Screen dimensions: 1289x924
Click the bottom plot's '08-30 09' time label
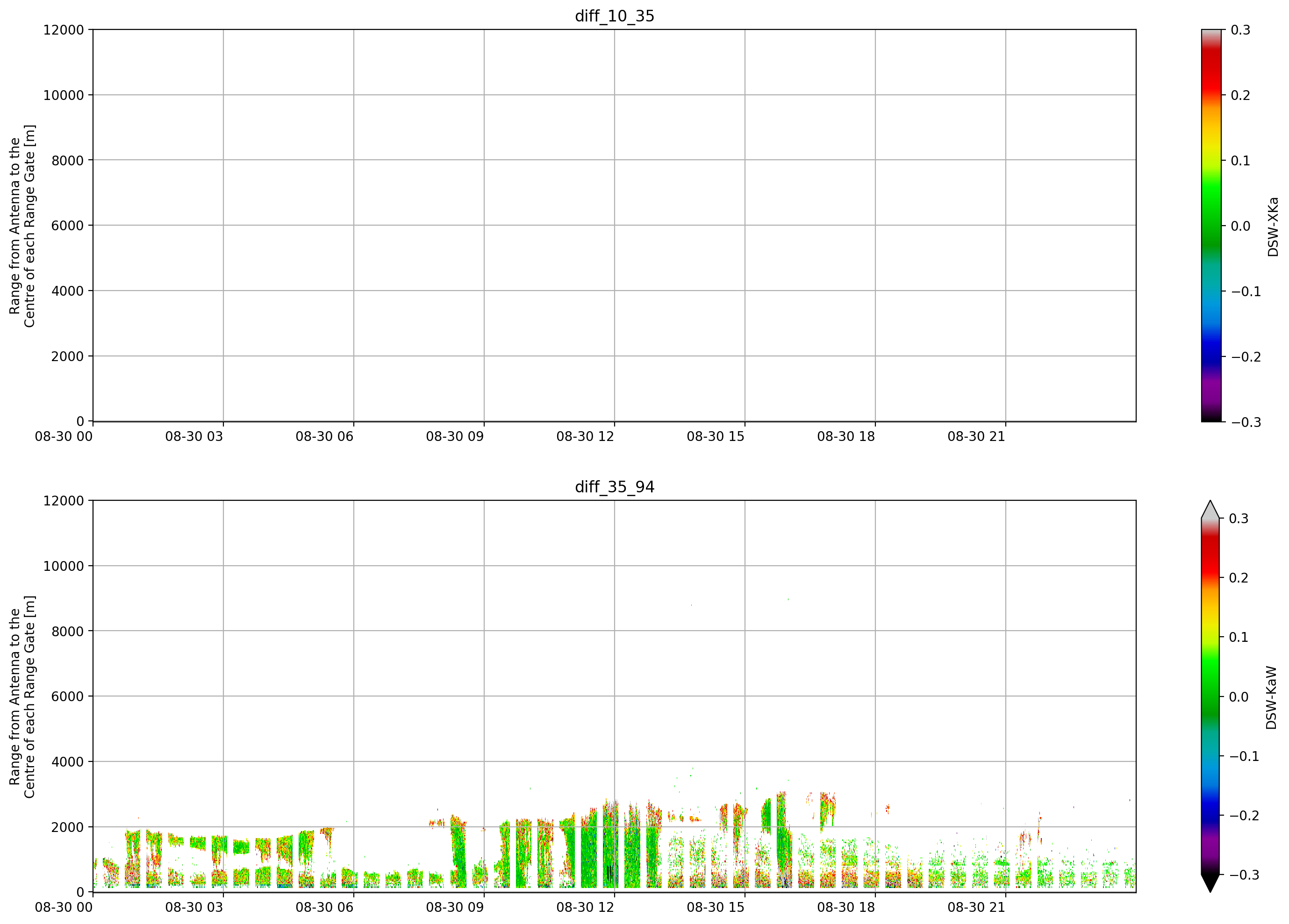tap(455, 907)
